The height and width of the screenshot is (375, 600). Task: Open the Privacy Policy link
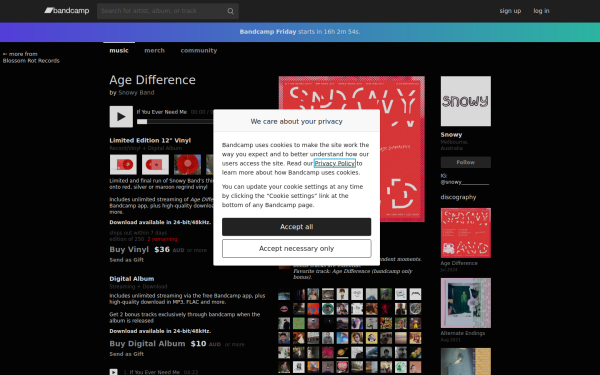[335, 163]
